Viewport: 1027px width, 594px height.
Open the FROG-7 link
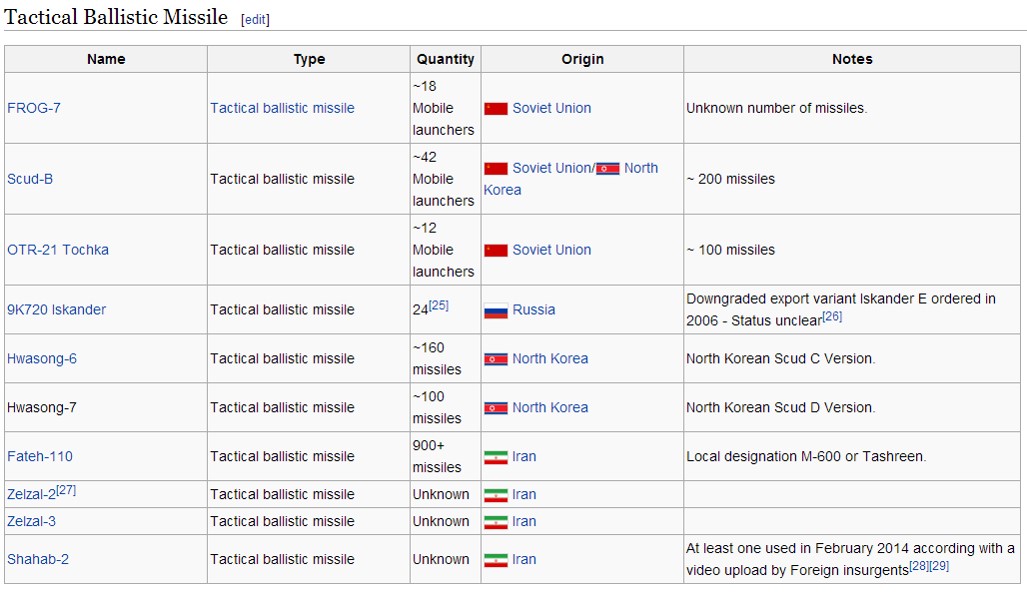pos(33,108)
